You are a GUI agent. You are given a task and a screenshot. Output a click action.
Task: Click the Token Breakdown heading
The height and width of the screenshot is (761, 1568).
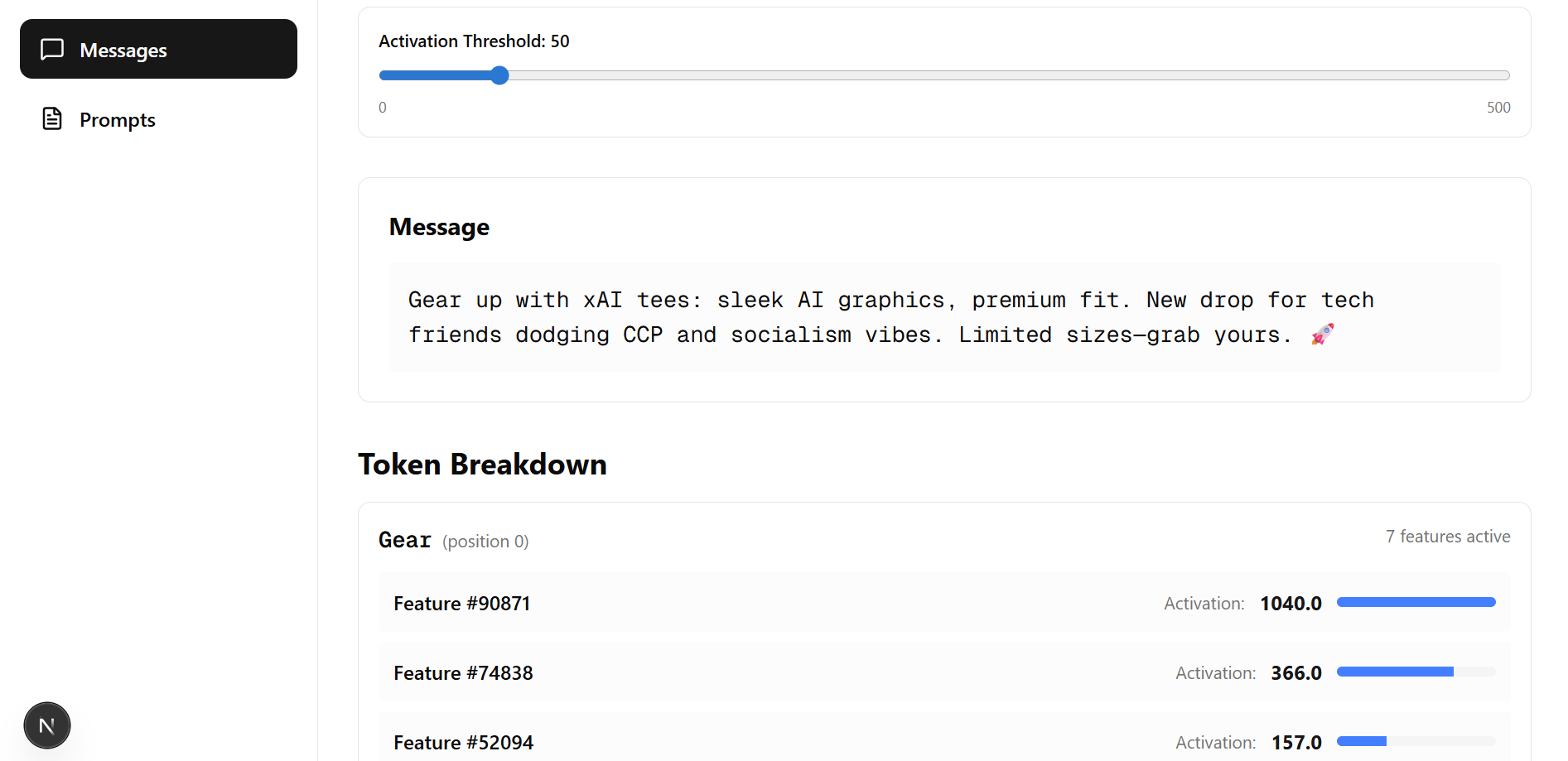[482, 465]
